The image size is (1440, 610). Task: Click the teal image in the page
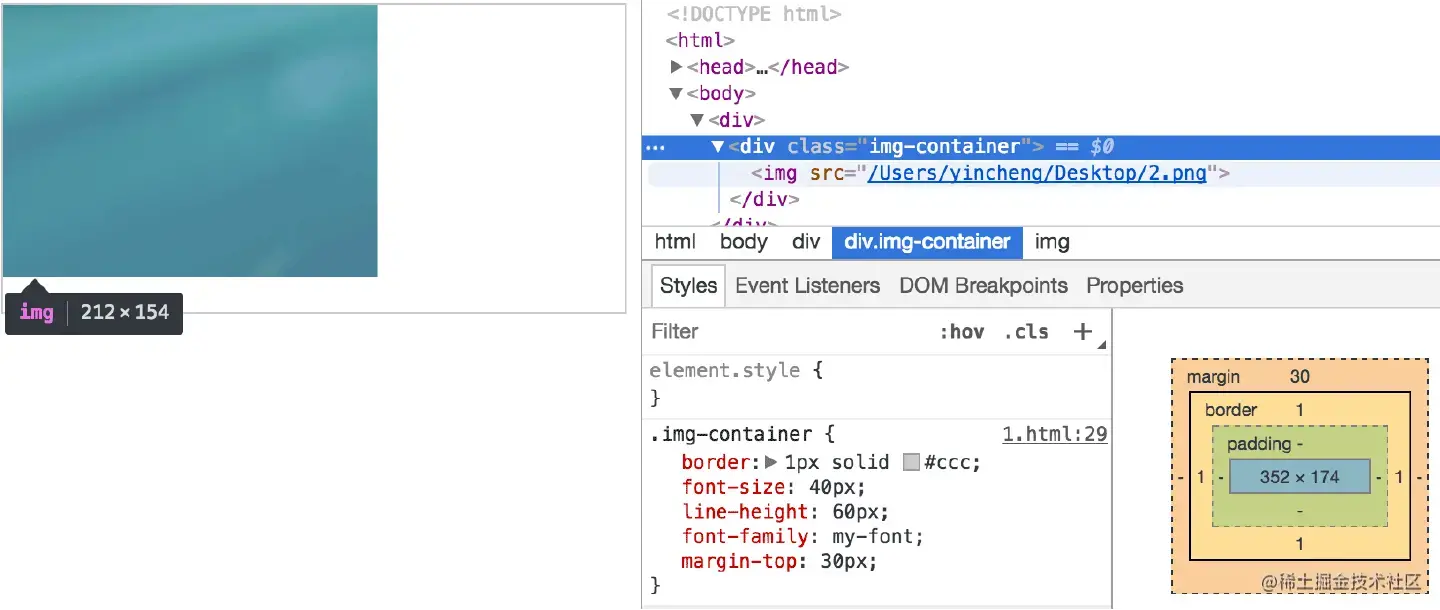pos(190,141)
